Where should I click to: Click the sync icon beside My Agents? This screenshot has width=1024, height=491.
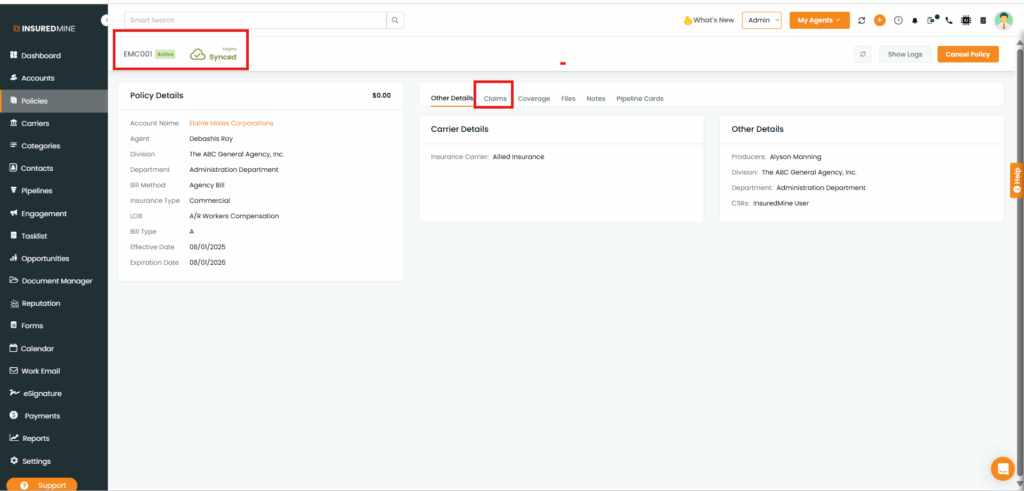(x=862, y=20)
